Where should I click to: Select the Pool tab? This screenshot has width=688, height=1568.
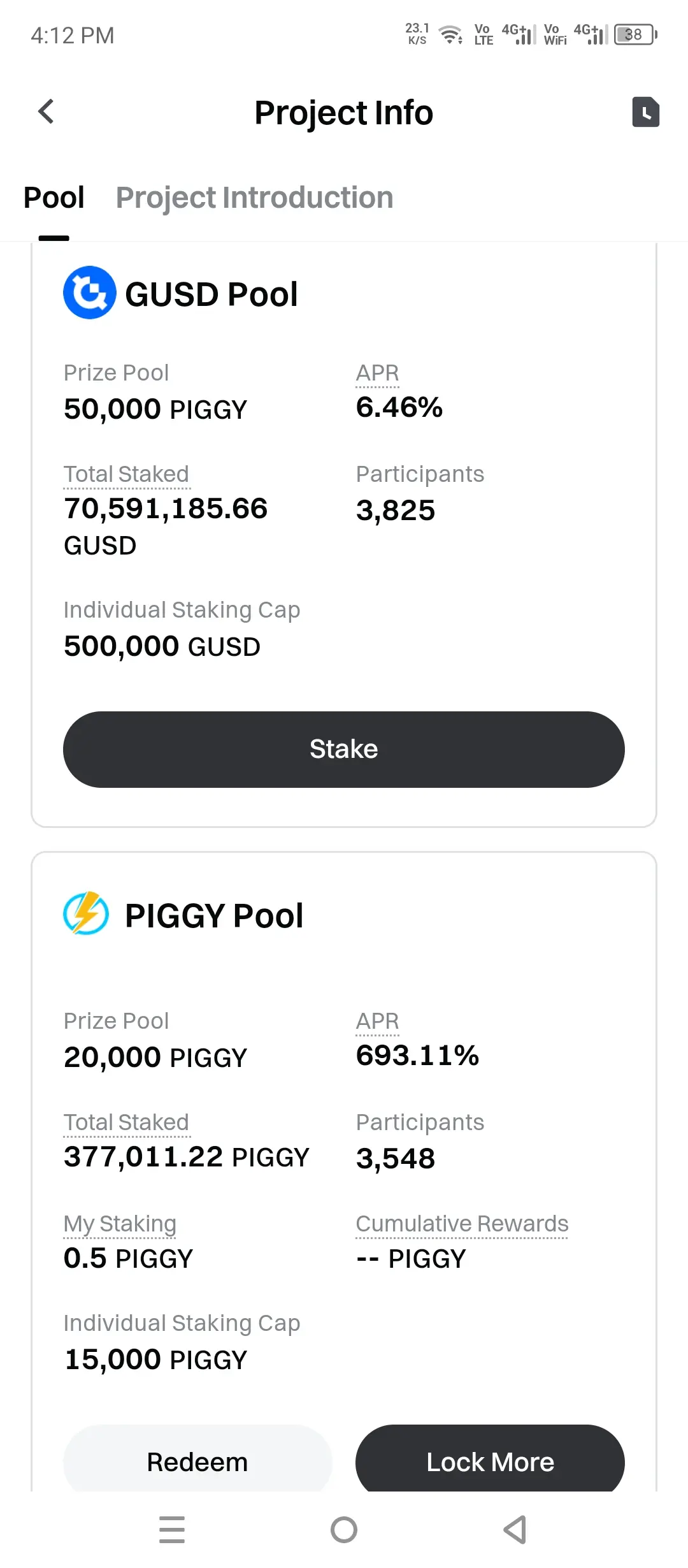(x=54, y=198)
